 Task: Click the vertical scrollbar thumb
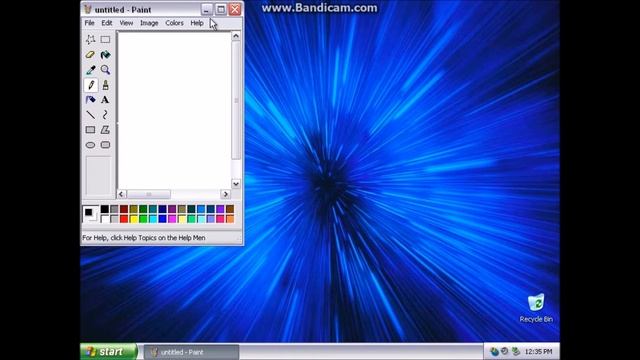(x=236, y=100)
